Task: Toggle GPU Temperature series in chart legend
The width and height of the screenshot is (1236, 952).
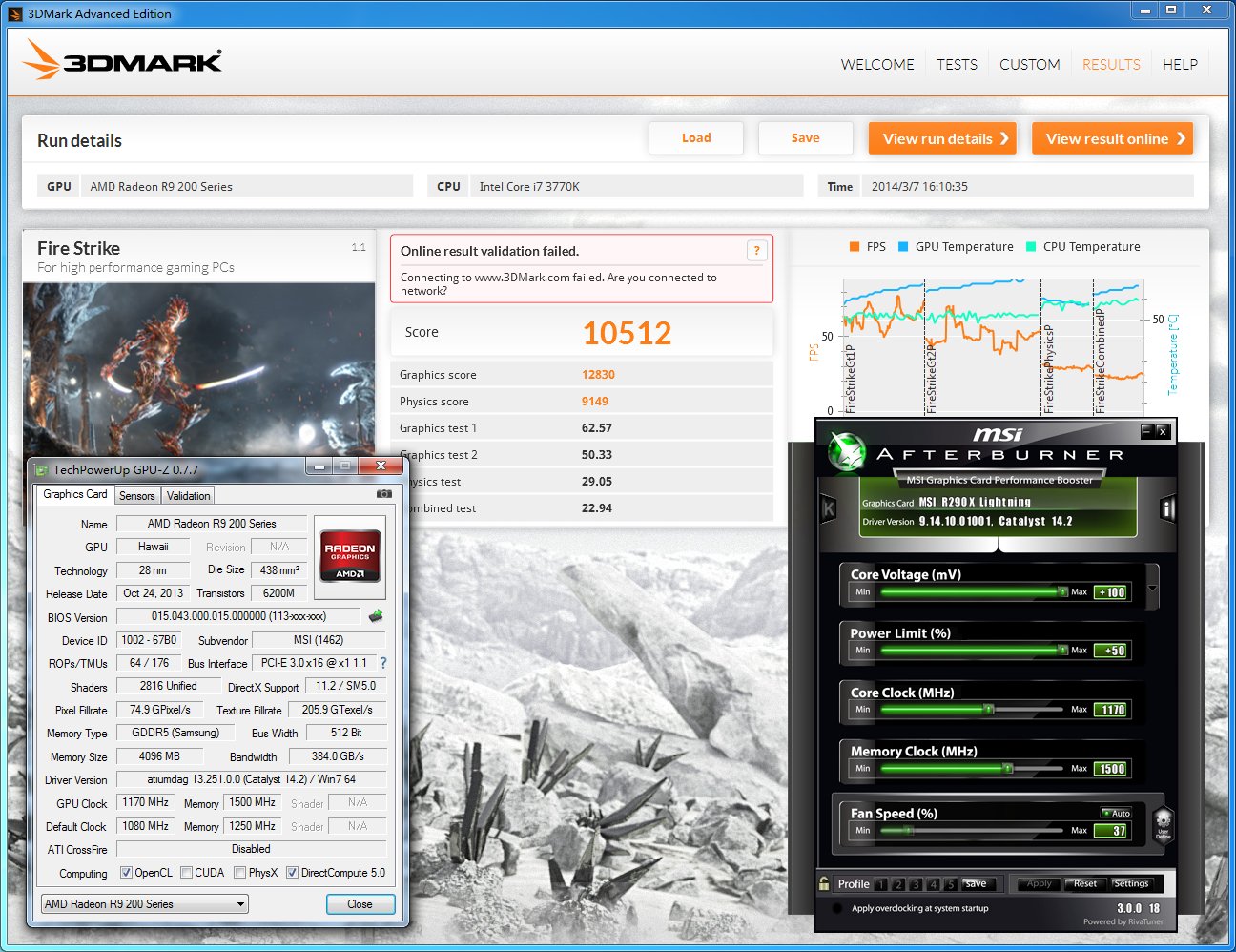Action: coord(956,246)
